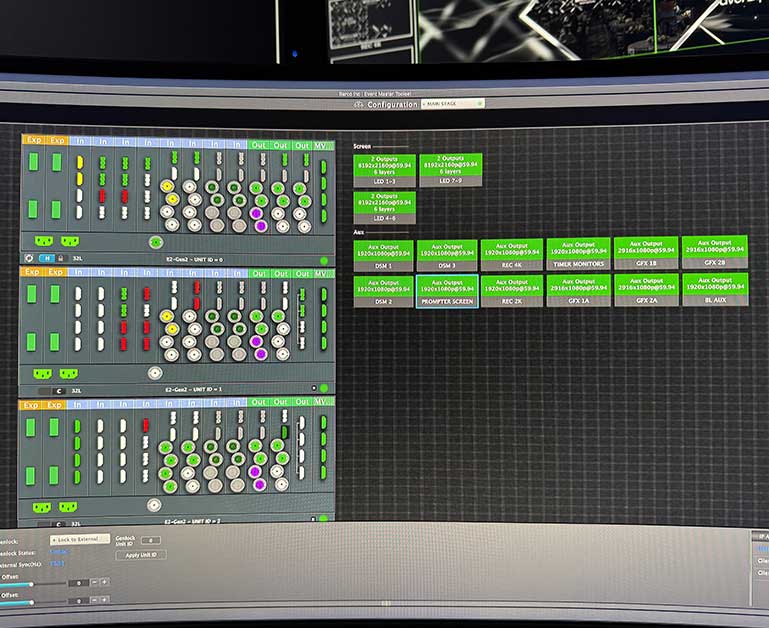Click the first green power socket on Unit 0

pyautogui.click(x=43, y=241)
